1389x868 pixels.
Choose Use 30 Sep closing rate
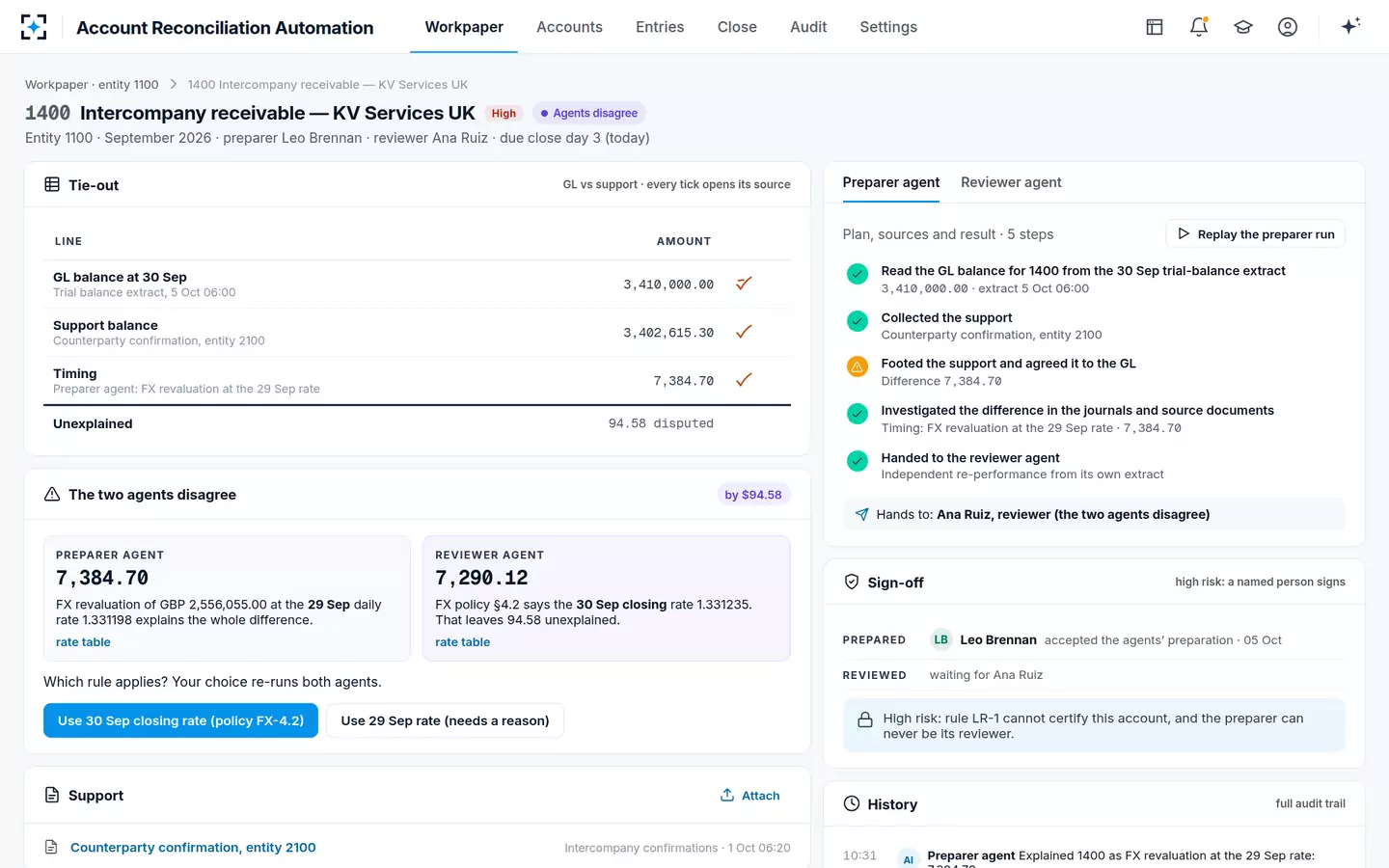(180, 720)
